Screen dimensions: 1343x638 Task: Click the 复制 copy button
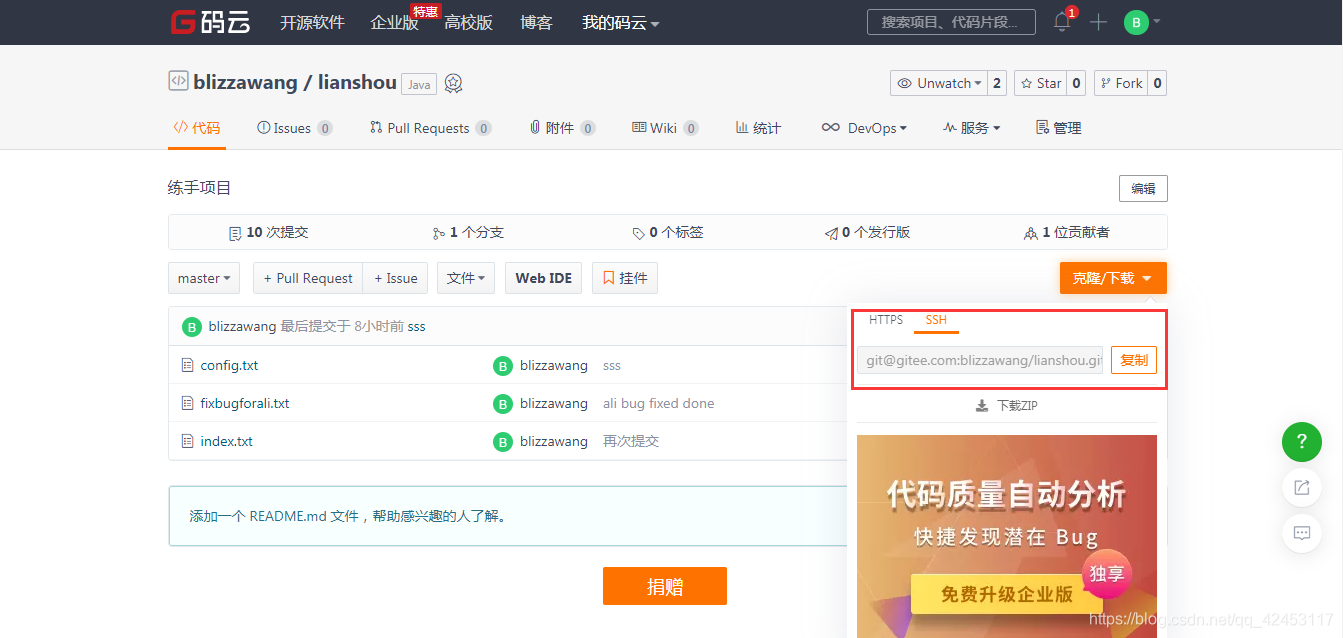click(x=1134, y=360)
